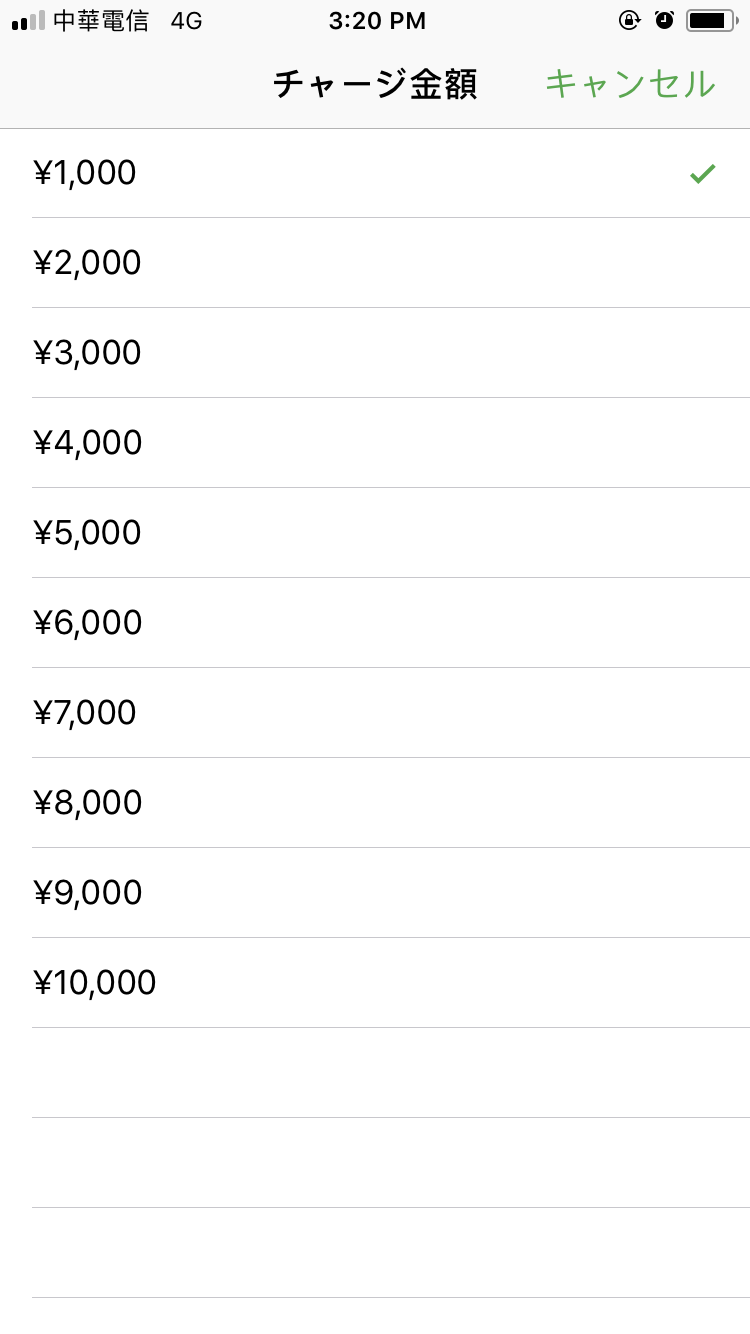750x1334 pixels.
Task: Choose ¥3,000 as charge amount
Action: coord(88,353)
